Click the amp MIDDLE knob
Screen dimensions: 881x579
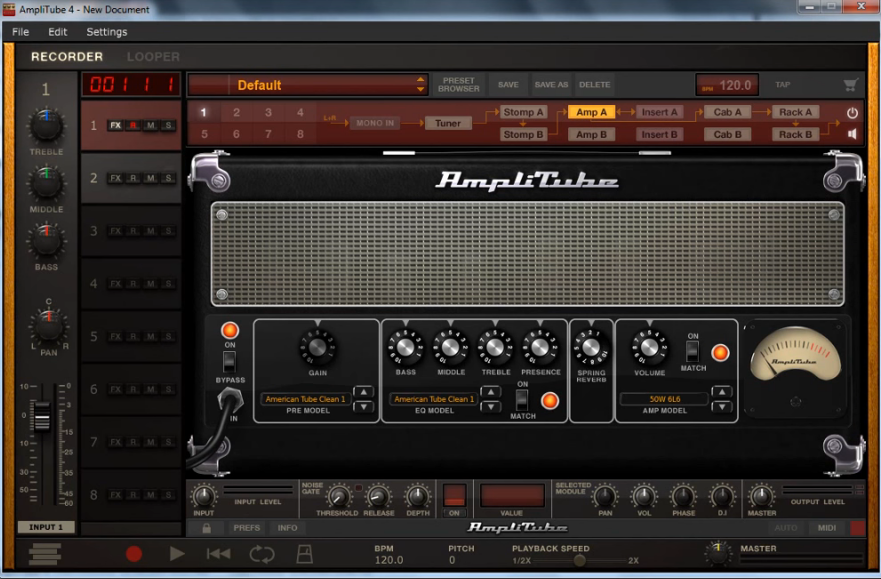tap(450, 348)
